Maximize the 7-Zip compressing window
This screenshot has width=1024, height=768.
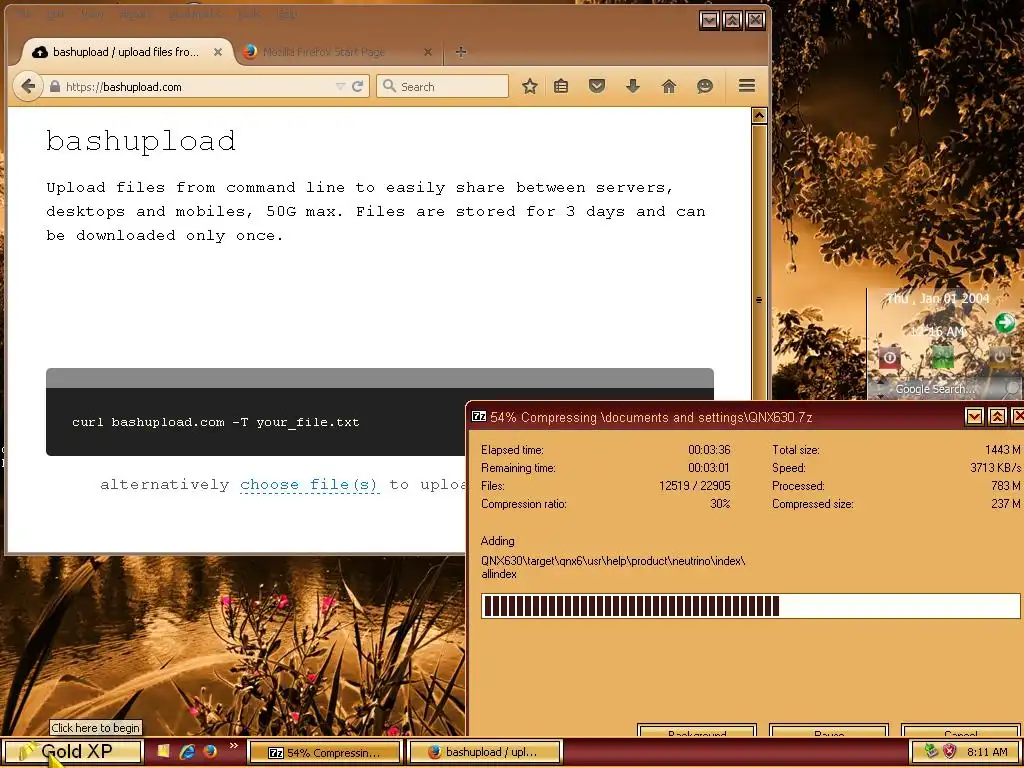pos(997,416)
